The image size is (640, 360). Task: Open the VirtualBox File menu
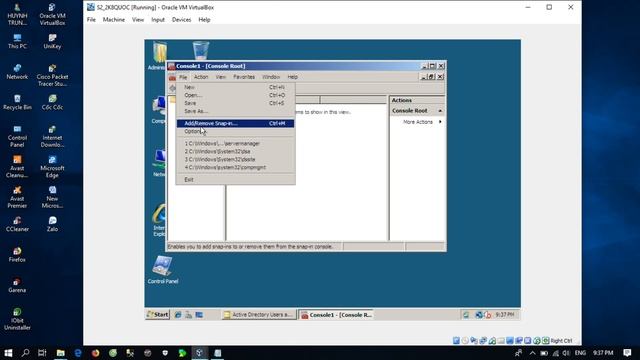91,20
